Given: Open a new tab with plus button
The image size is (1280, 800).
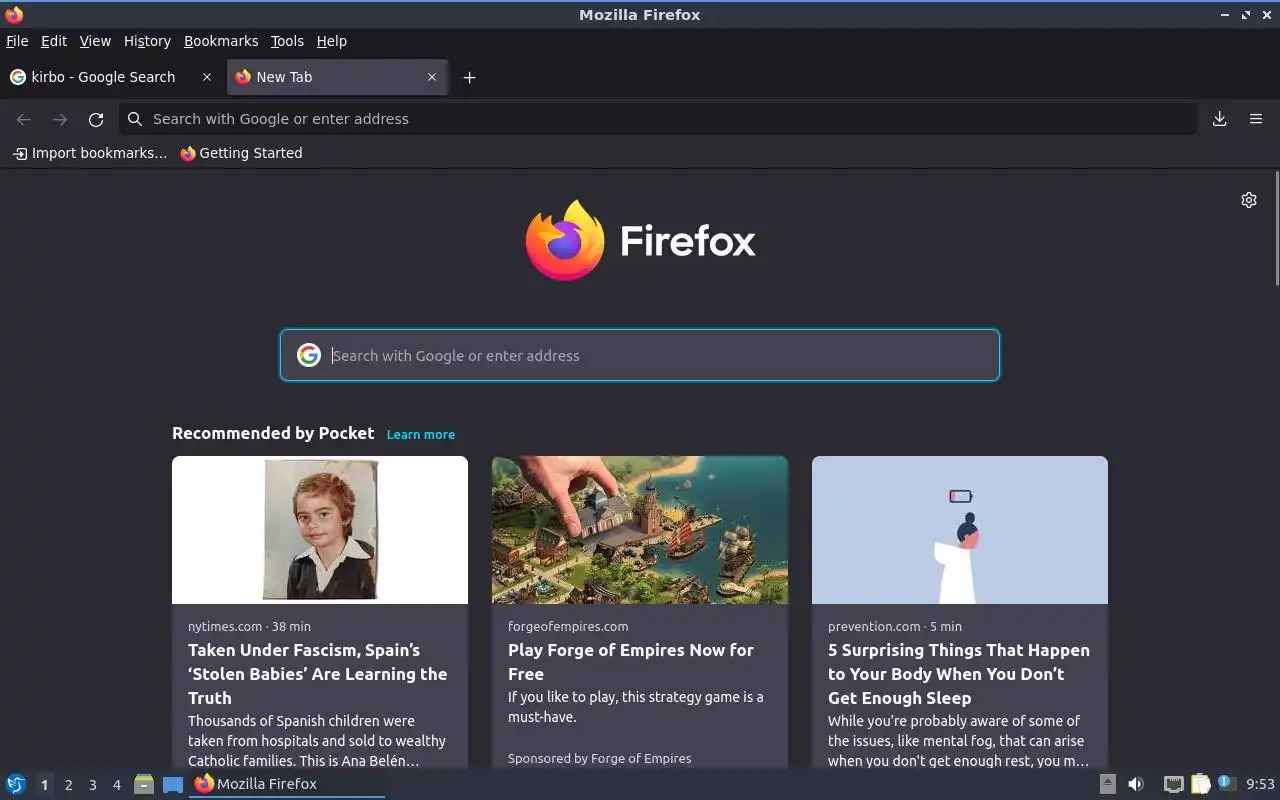Looking at the screenshot, I should [469, 77].
